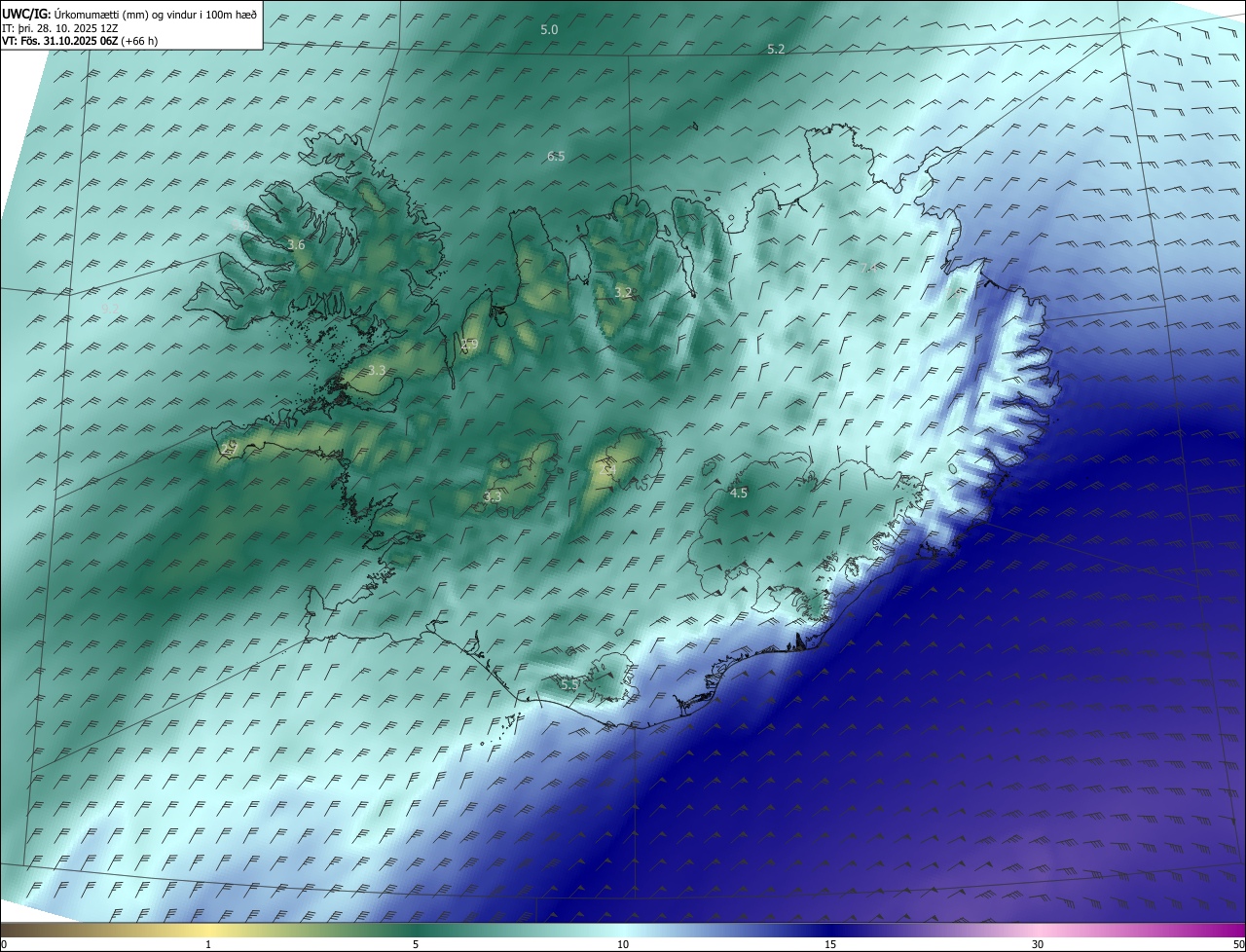
Task: Click the initialization time "IT: þri. 28. 10. 2025 12Z"
Action: (x=60, y=28)
